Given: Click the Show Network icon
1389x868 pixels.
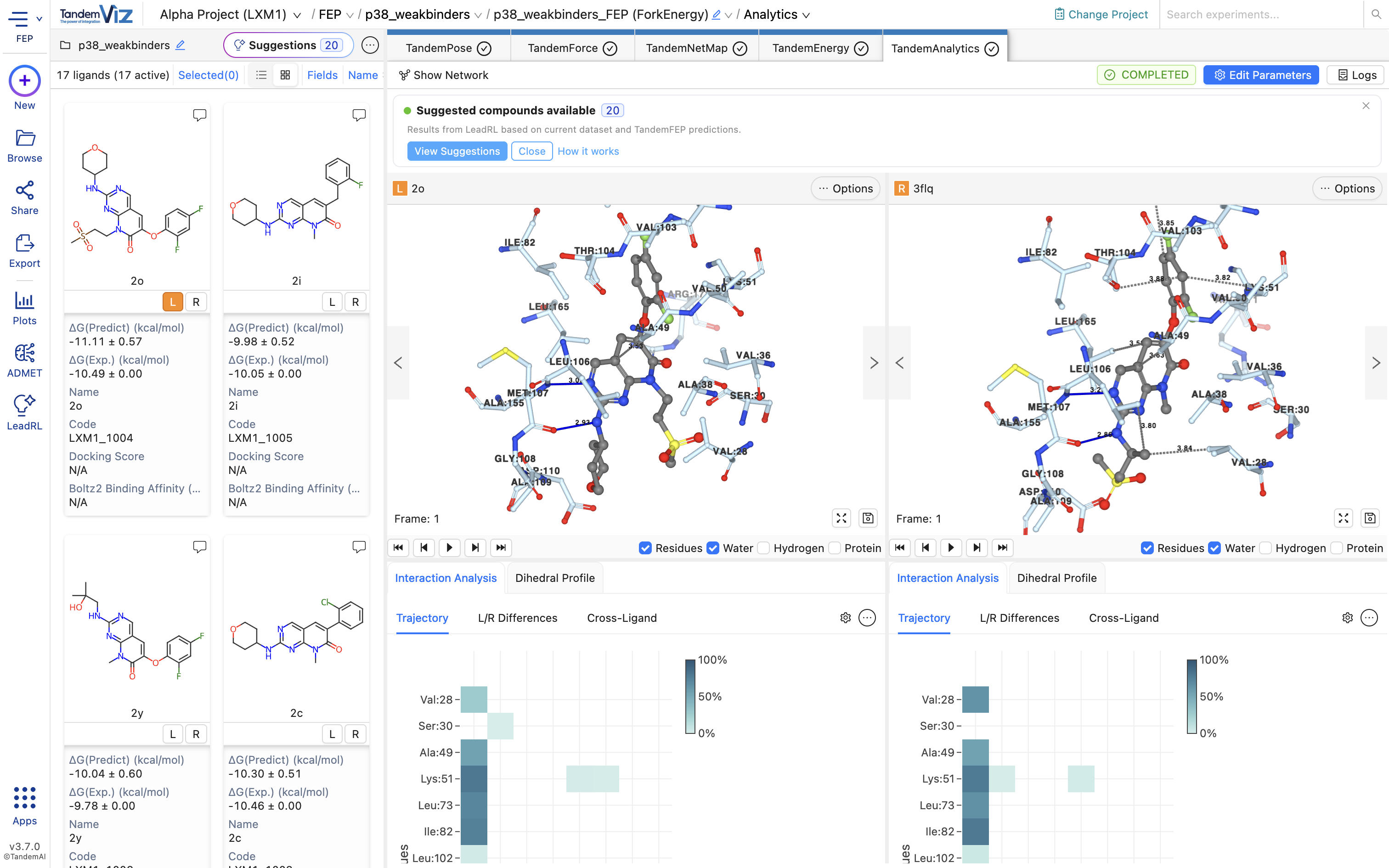Looking at the screenshot, I should click(x=405, y=74).
